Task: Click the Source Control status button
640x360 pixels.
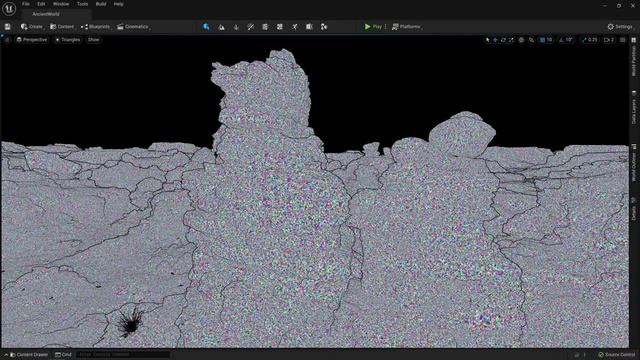Action: click(x=616, y=355)
